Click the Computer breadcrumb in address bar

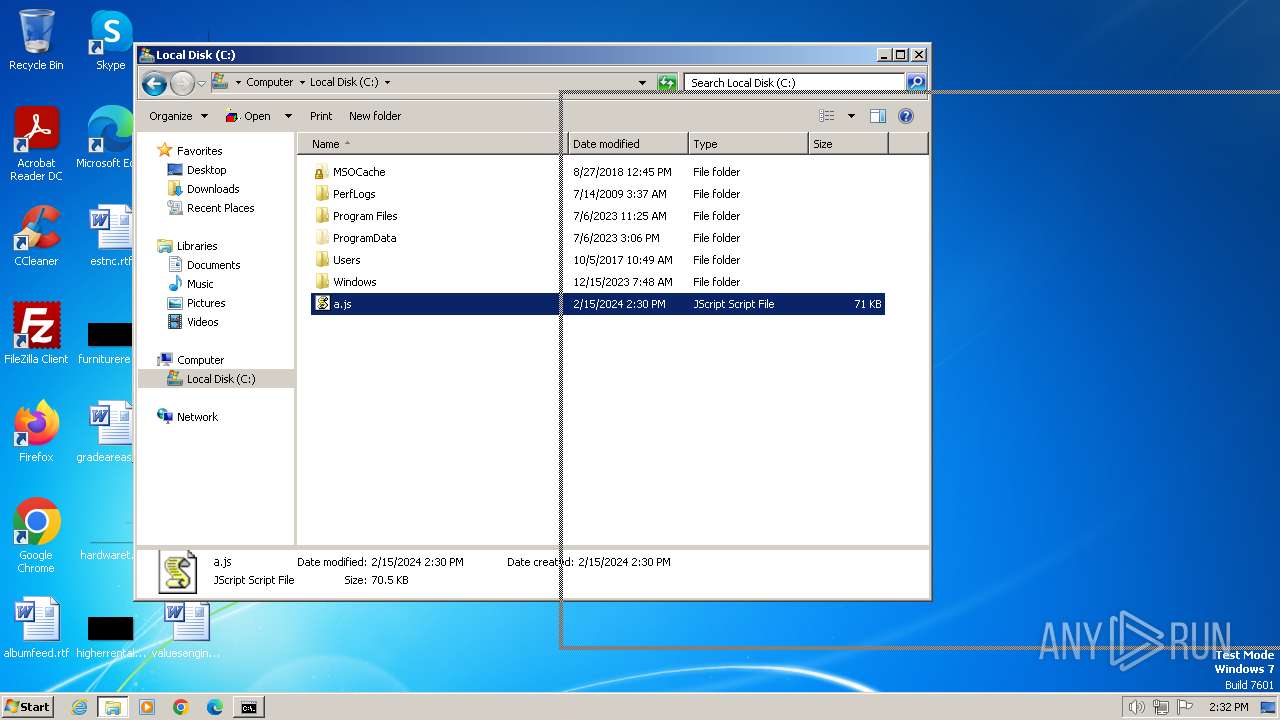click(x=270, y=83)
